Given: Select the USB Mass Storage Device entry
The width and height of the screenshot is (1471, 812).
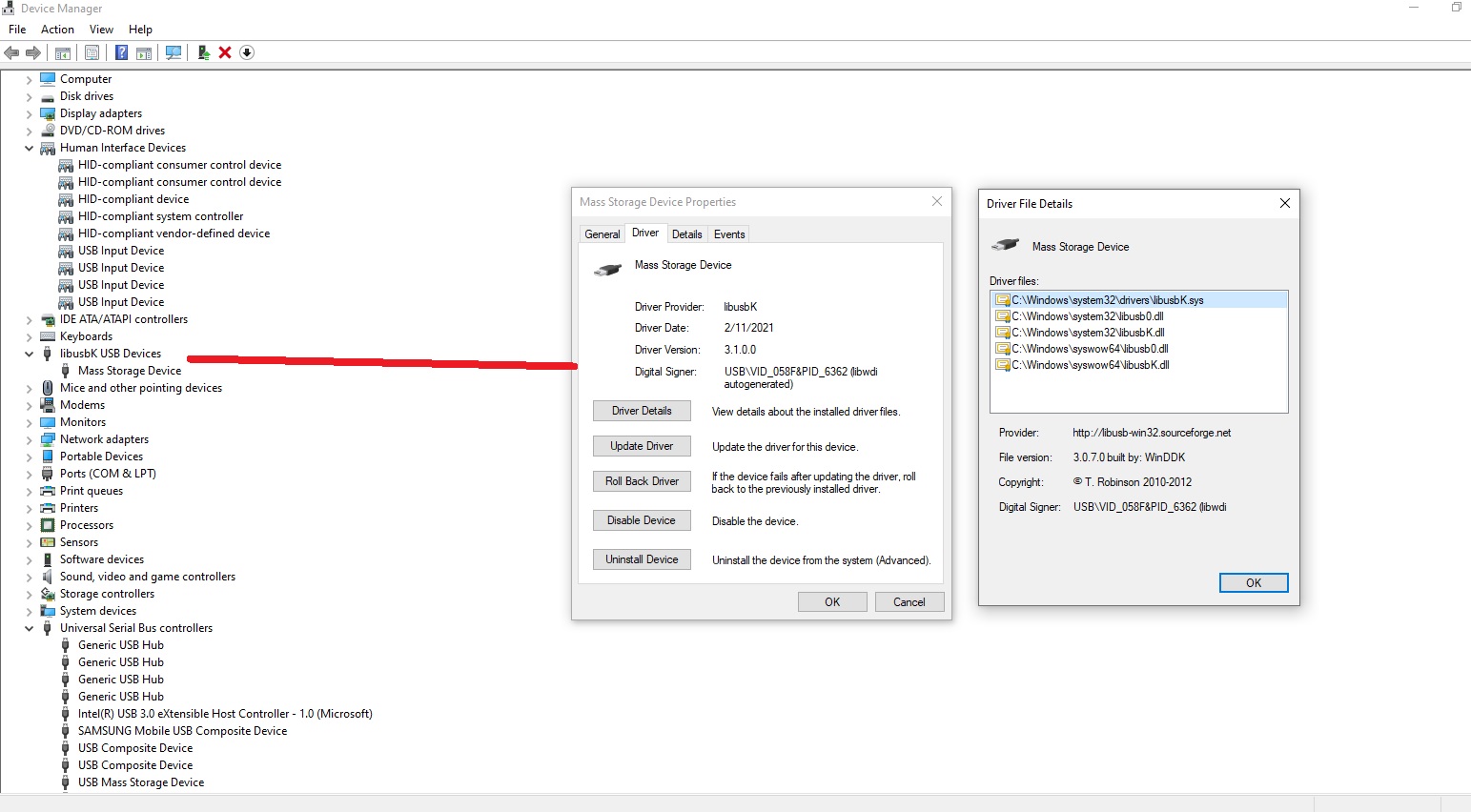Looking at the screenshot, I should (140, 782).
